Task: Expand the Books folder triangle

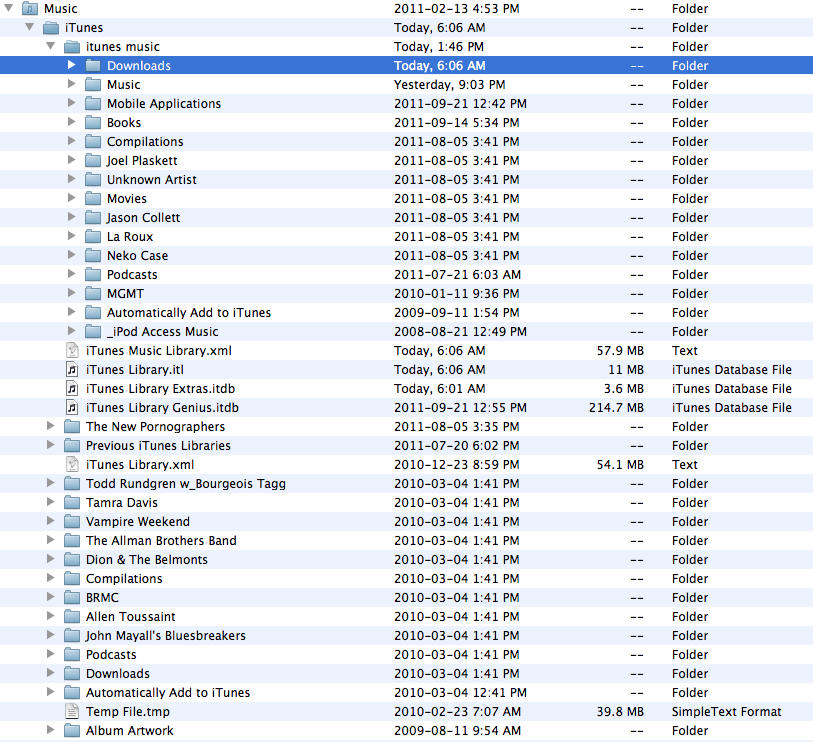Action: tap(72, 122)
